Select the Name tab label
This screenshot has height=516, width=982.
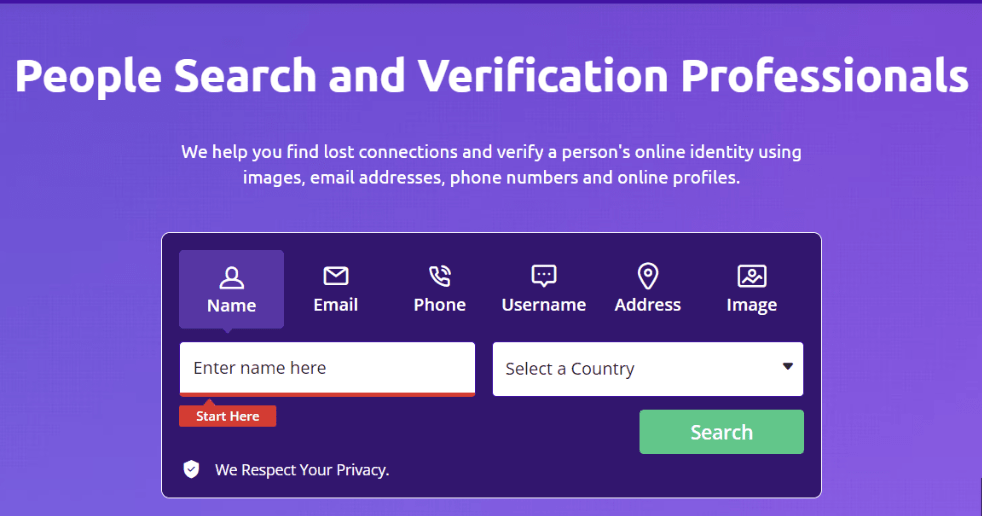(x=232, y=306)
